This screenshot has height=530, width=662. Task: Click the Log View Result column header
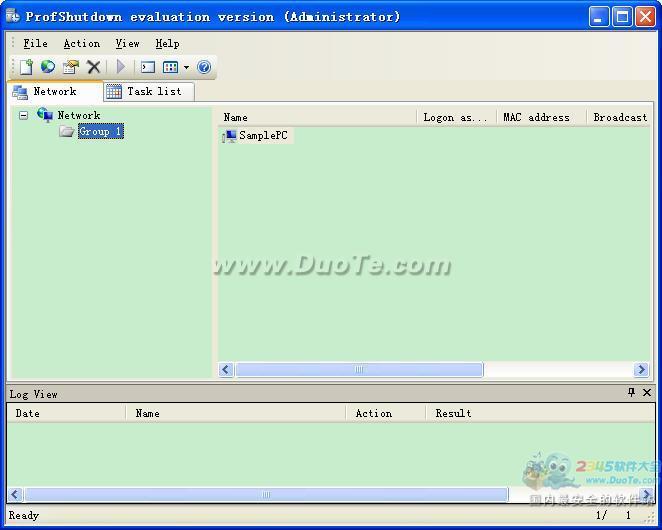(540, 413)
